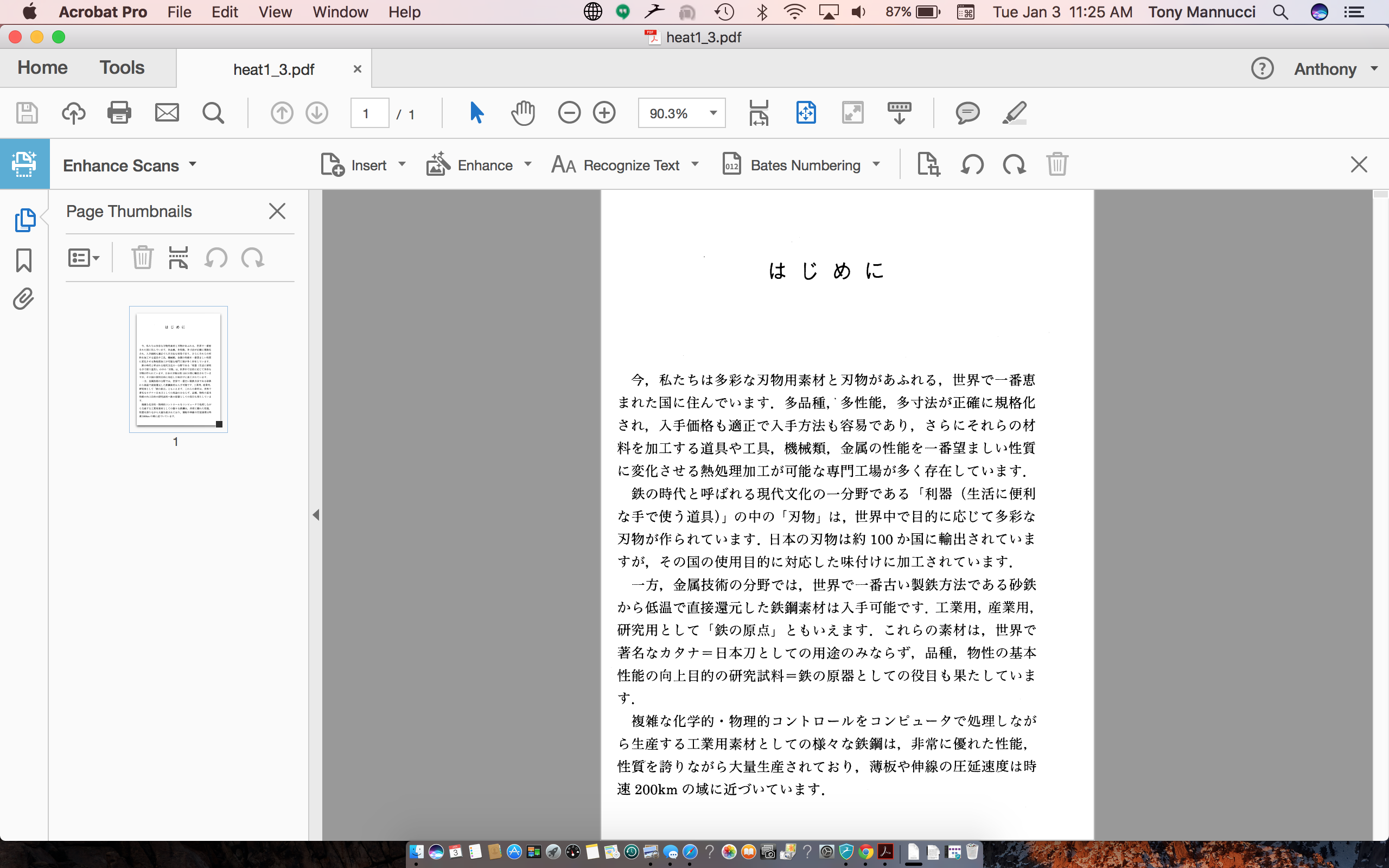This screenshot has height=868, width=1389.
Task: Expand the Recognize Text dropdown
Action: click(695, 165)
